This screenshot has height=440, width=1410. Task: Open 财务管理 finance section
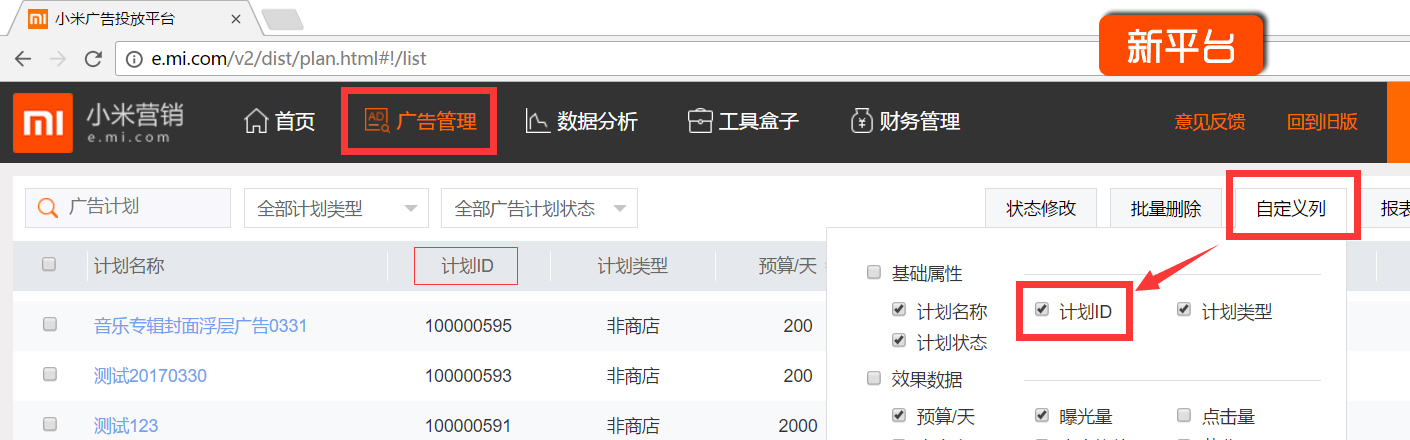(x=904, y=122)
